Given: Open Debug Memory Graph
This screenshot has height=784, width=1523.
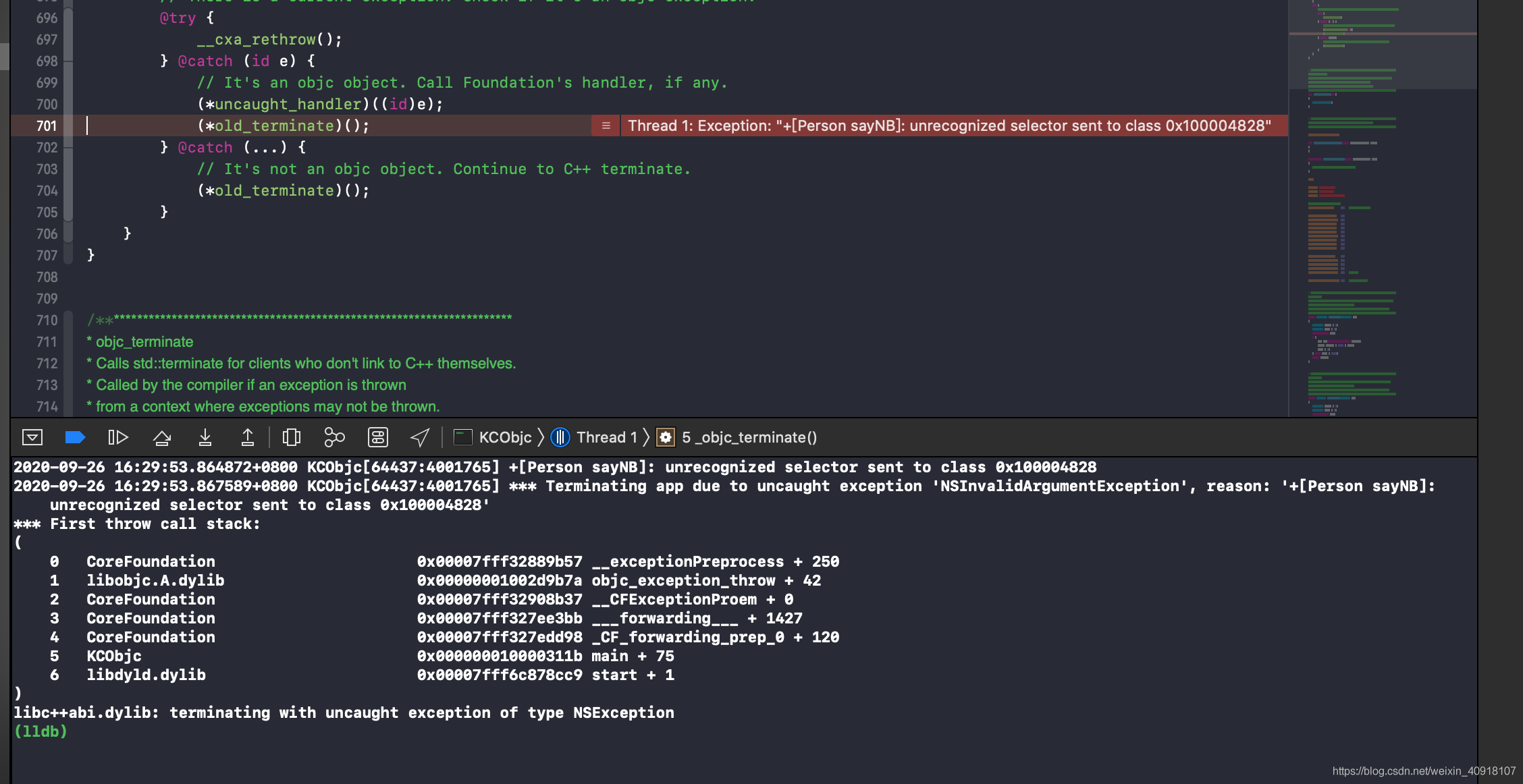Looking at the screenshot, I should [335, 437].
